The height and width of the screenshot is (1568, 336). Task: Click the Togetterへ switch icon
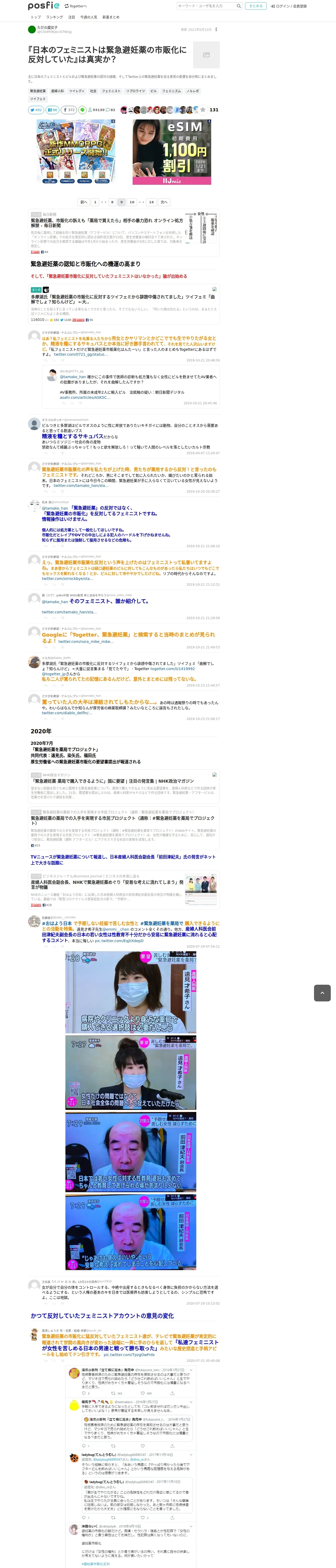(67, 6)
